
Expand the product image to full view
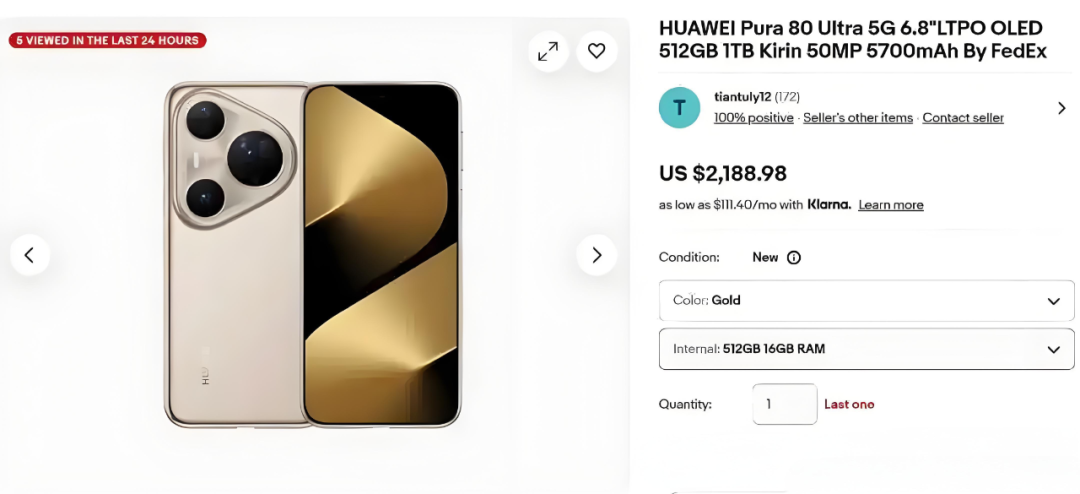[548, 51]
